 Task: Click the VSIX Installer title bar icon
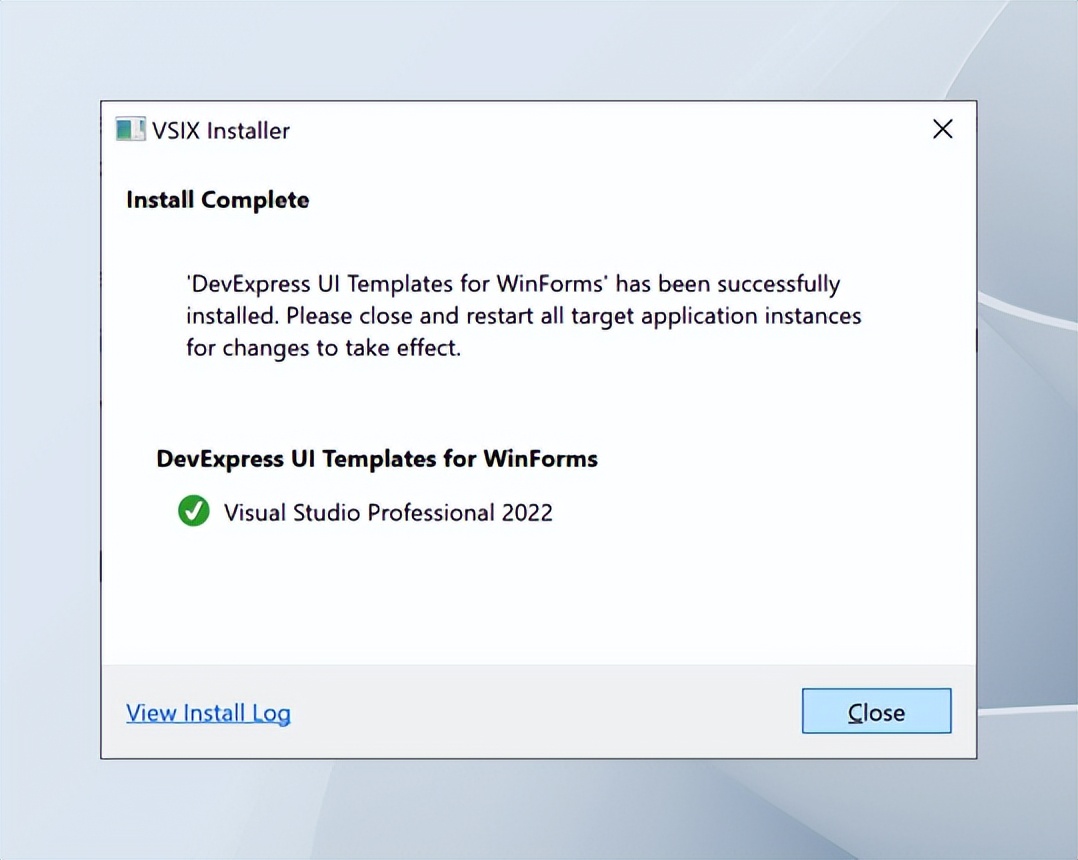[130, 129]
